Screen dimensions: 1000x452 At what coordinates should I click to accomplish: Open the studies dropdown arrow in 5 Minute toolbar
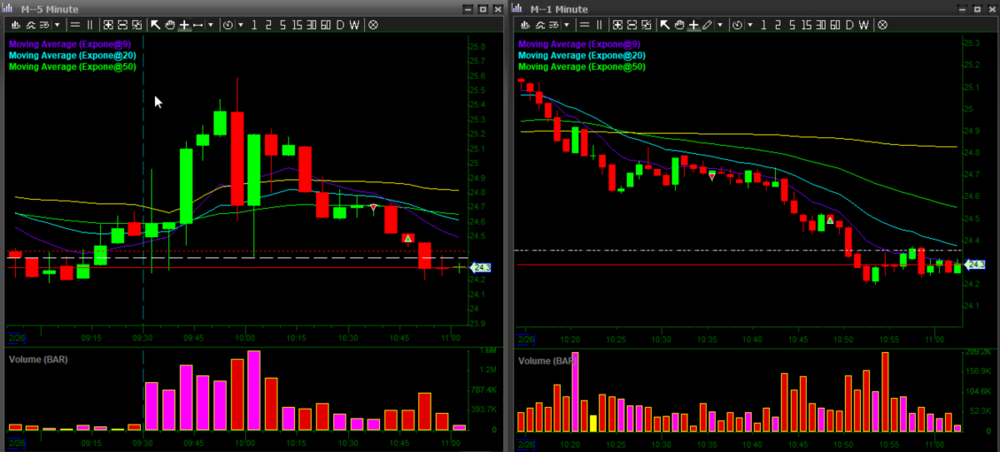57,24
